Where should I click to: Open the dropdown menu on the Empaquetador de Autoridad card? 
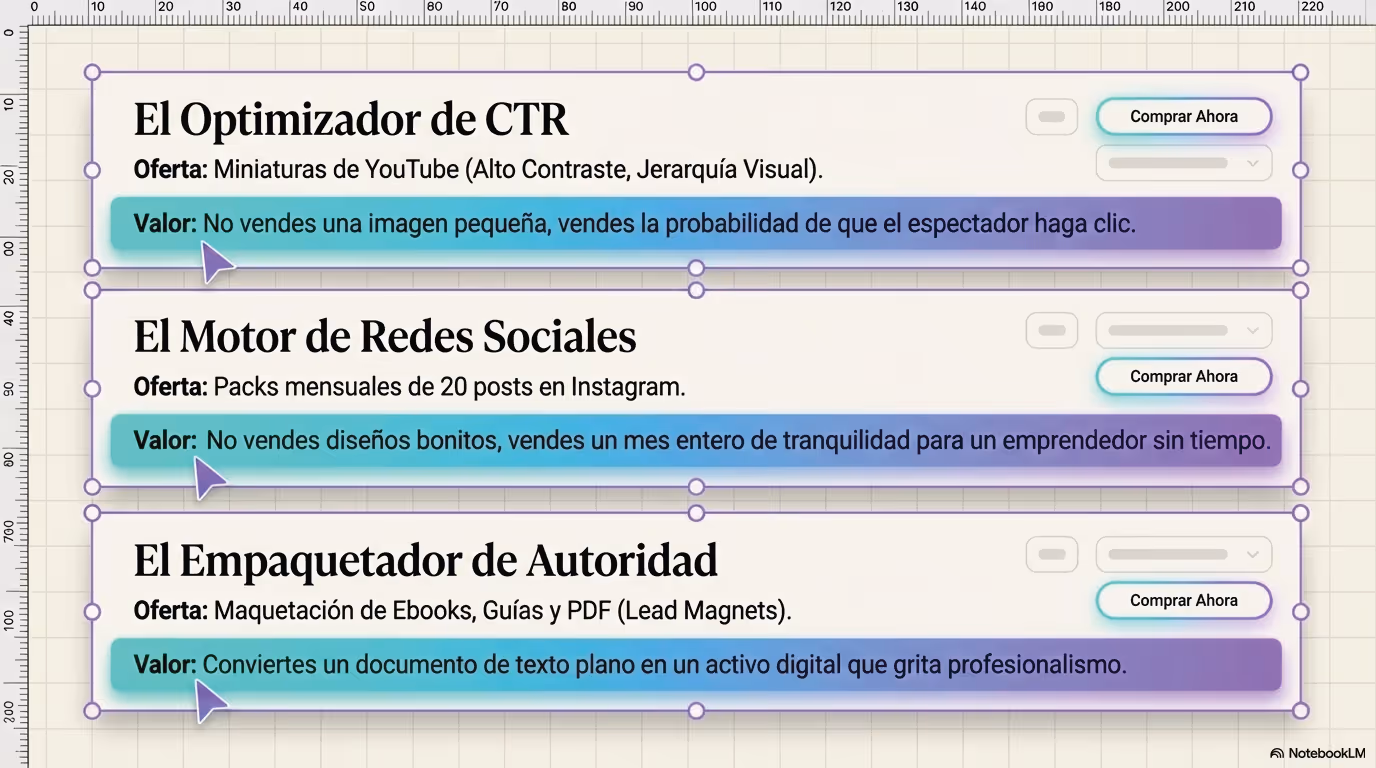coord(1184,554)
